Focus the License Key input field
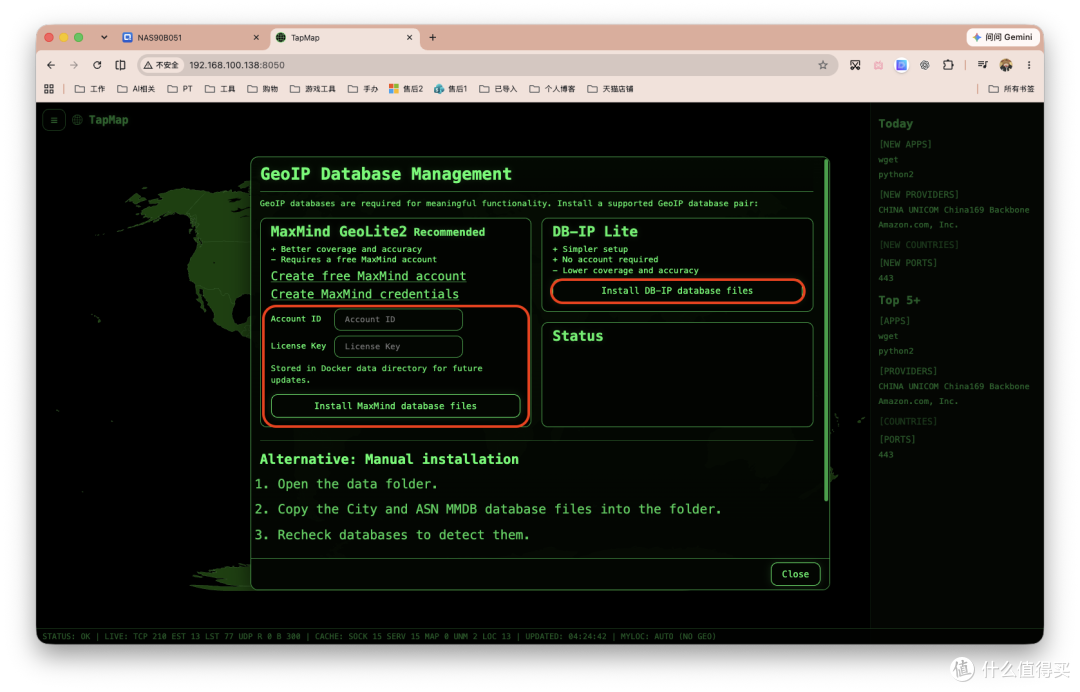This screenshot has width=1080, height=692. [398, 346]
